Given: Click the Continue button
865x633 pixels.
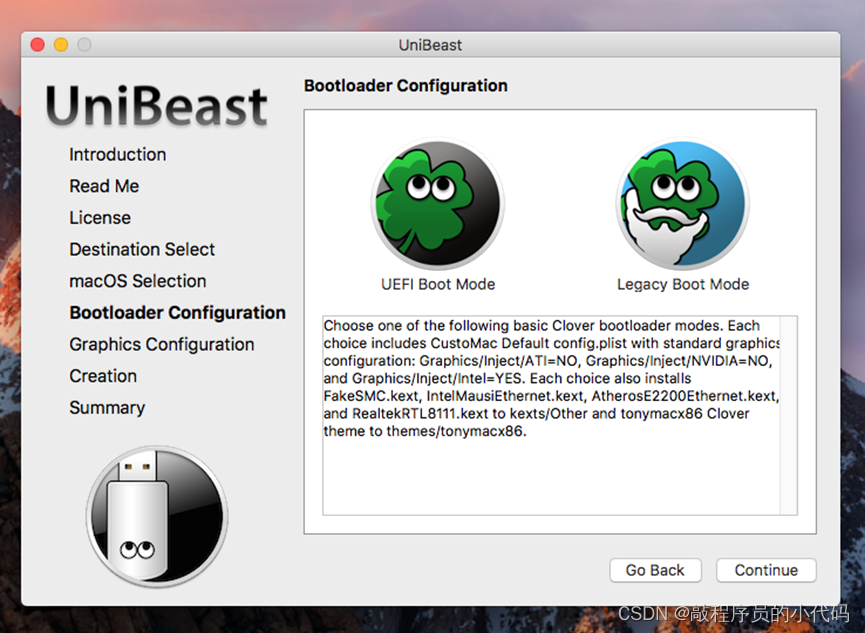Looking at the screenshot, I should 766,570.
